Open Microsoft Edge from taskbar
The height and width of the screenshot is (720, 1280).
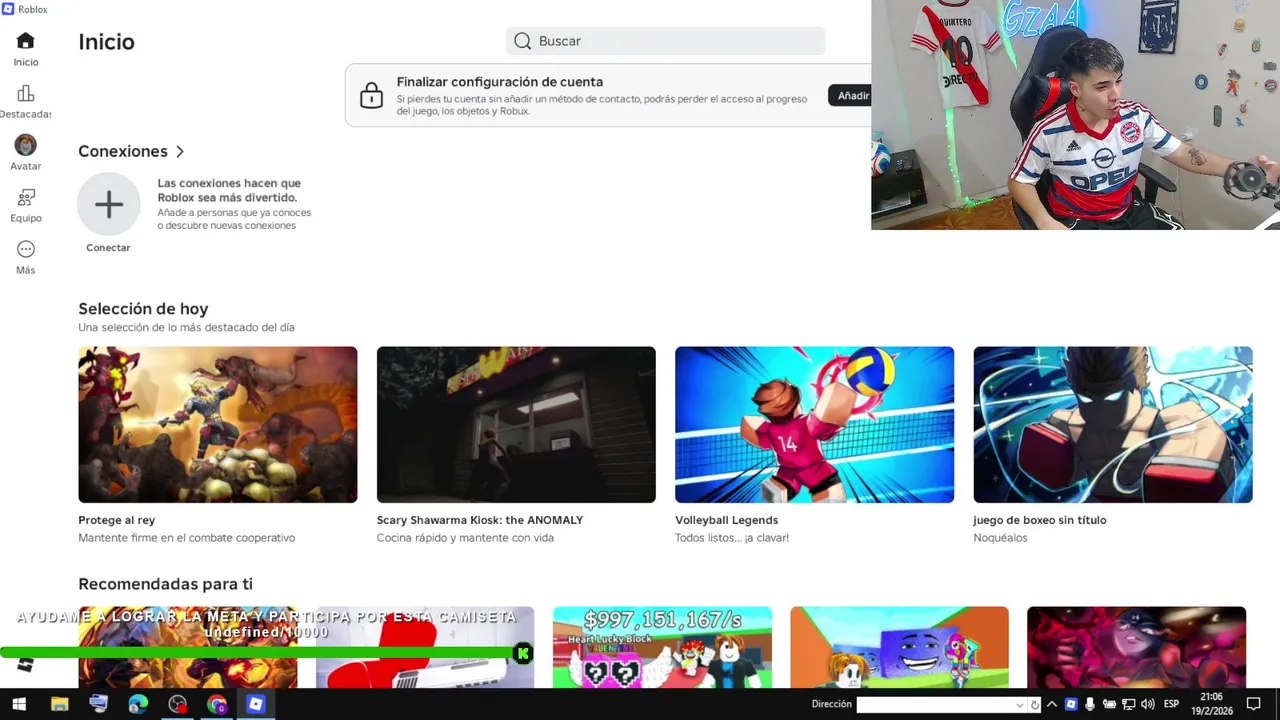pyautogui.click(x=138, y=704)
